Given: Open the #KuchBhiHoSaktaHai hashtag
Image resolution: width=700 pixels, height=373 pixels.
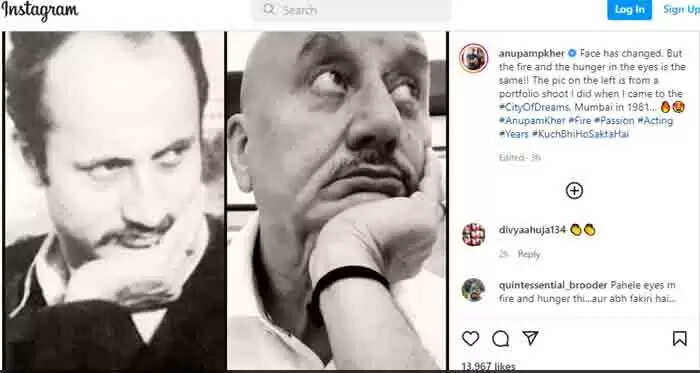Looking at the screenshot, I should 580,134.
